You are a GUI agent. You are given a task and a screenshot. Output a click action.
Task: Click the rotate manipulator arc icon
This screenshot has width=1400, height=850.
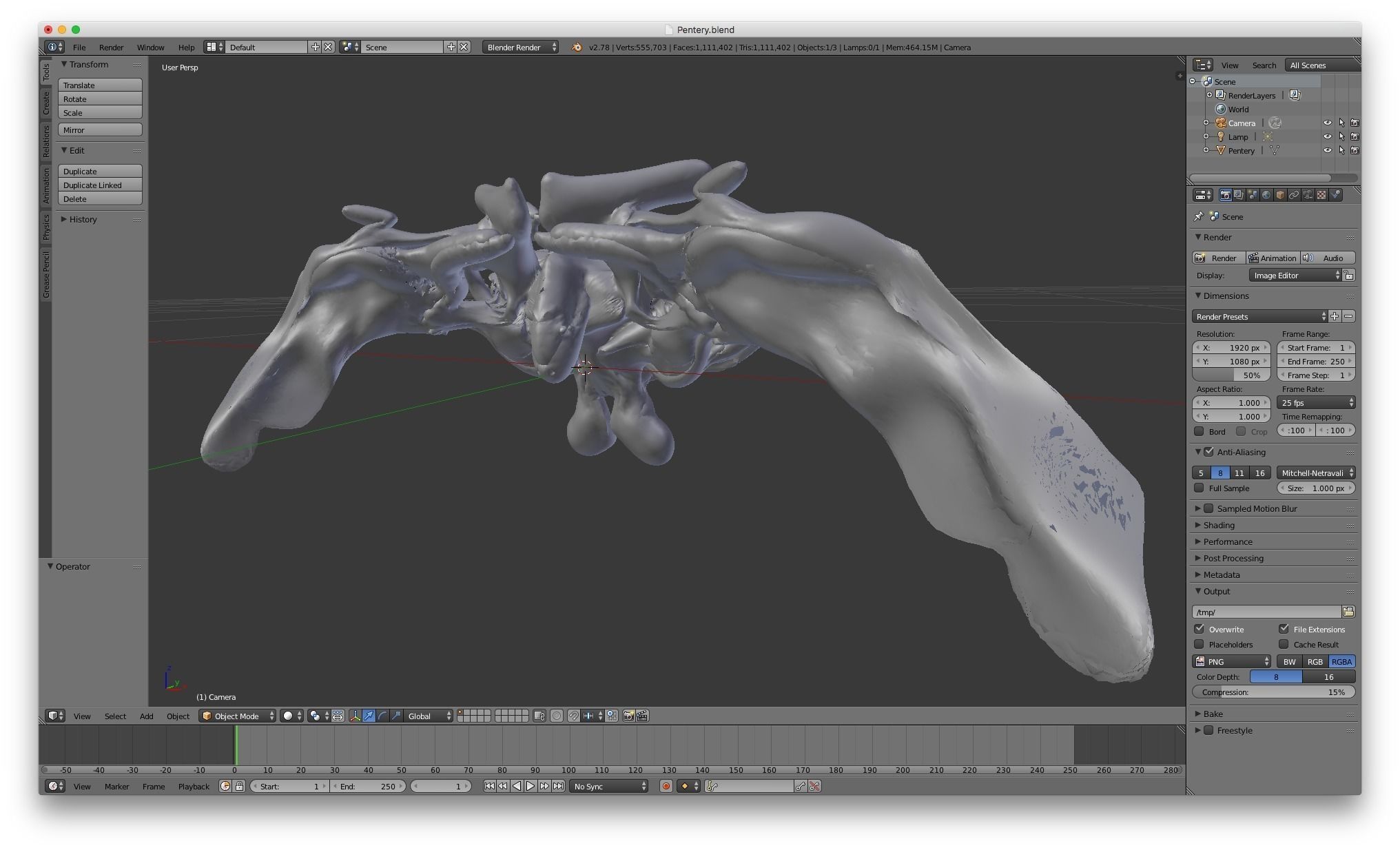pos(382,716)
